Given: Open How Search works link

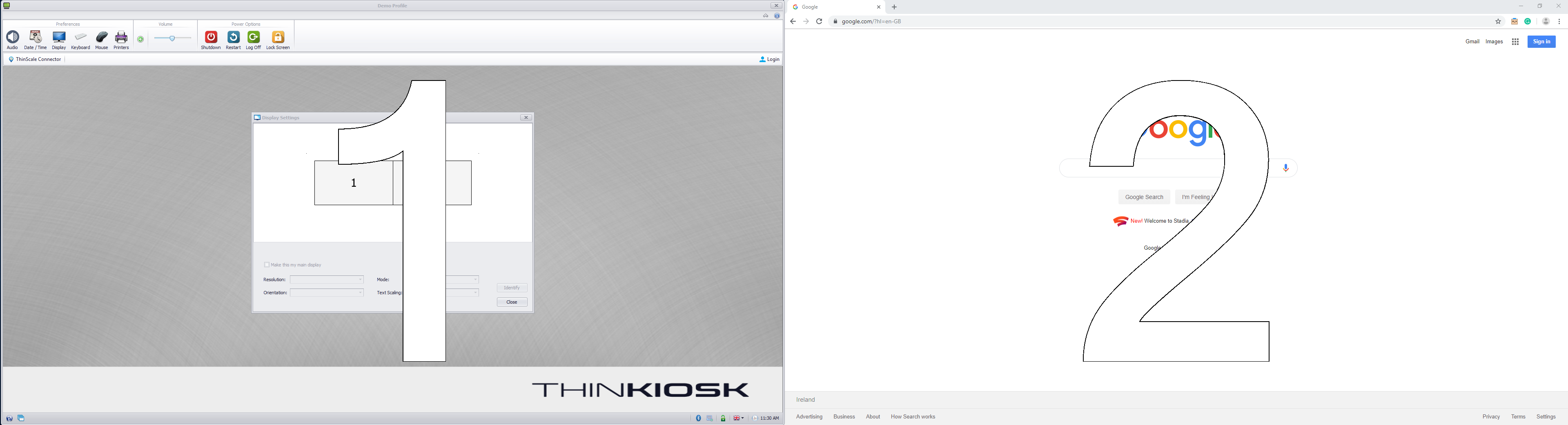Looking at the screenshot, I should click(x=913, y=417).
